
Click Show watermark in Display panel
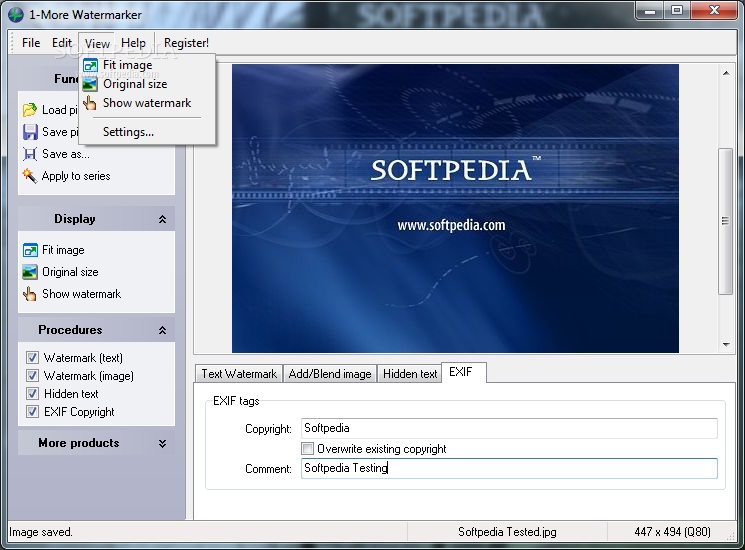[x=82, y=294]
